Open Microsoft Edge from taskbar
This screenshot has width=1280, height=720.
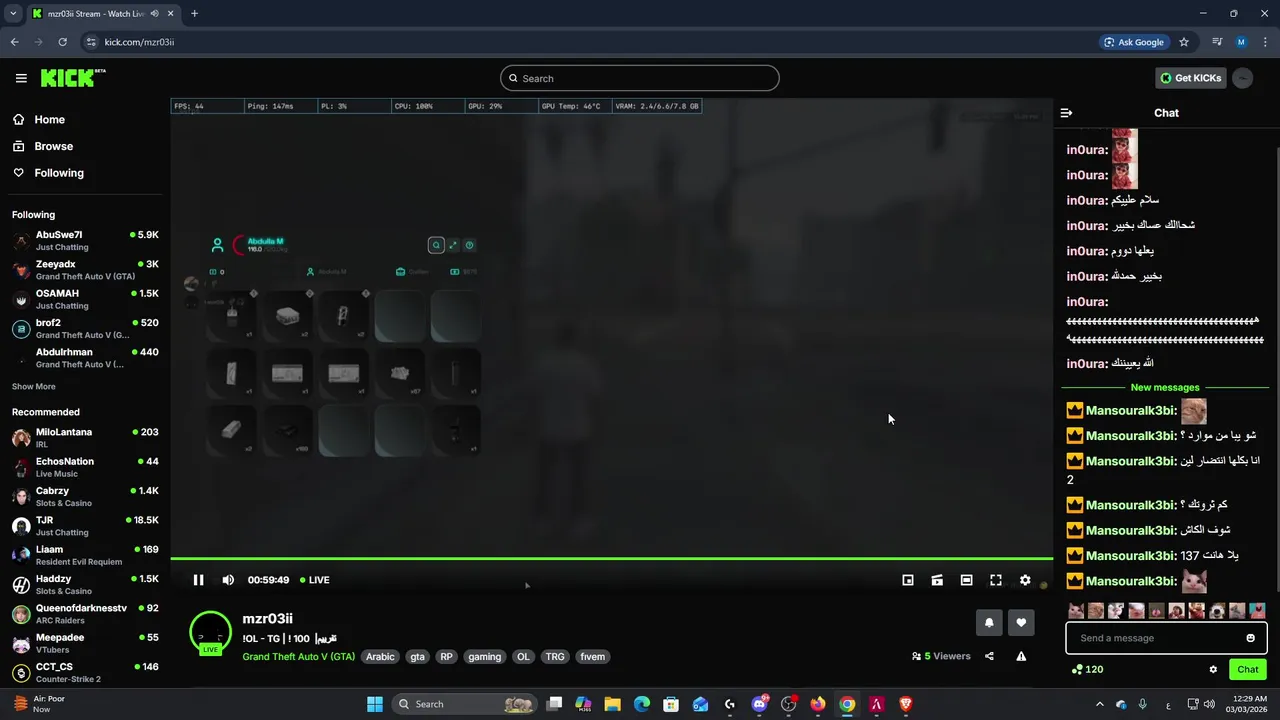click(642, 704)
